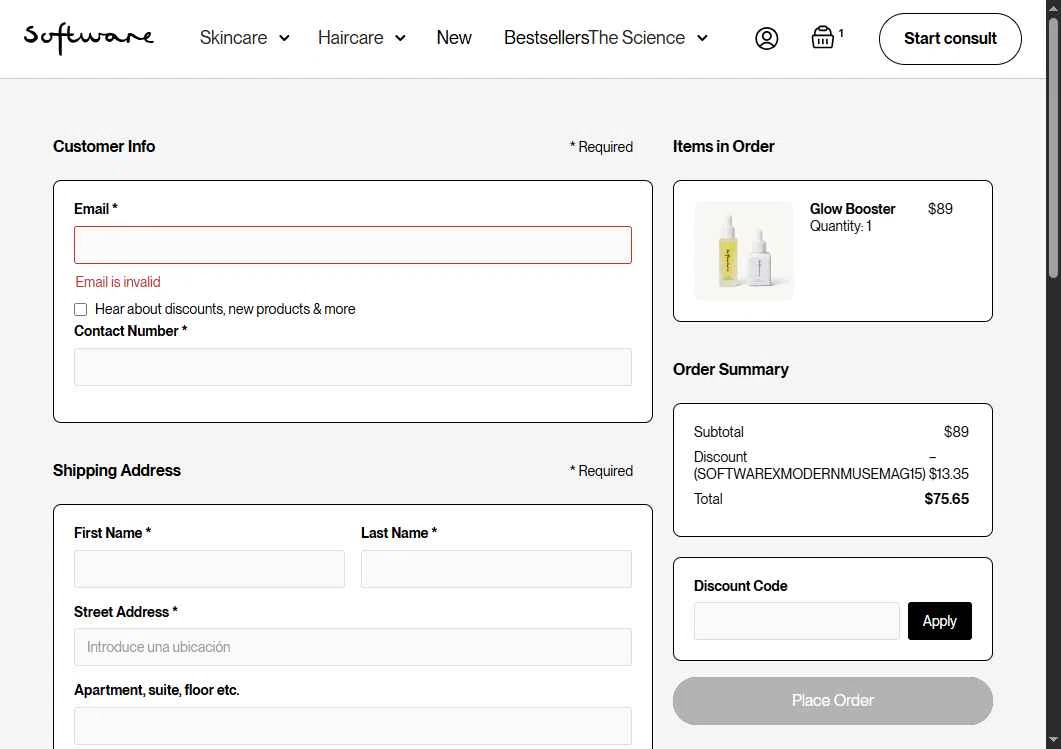The width and height of the screenshot is (1061, 749).
Task: Tick the discounts newsletter checkbox
Action: click(81, 309)
